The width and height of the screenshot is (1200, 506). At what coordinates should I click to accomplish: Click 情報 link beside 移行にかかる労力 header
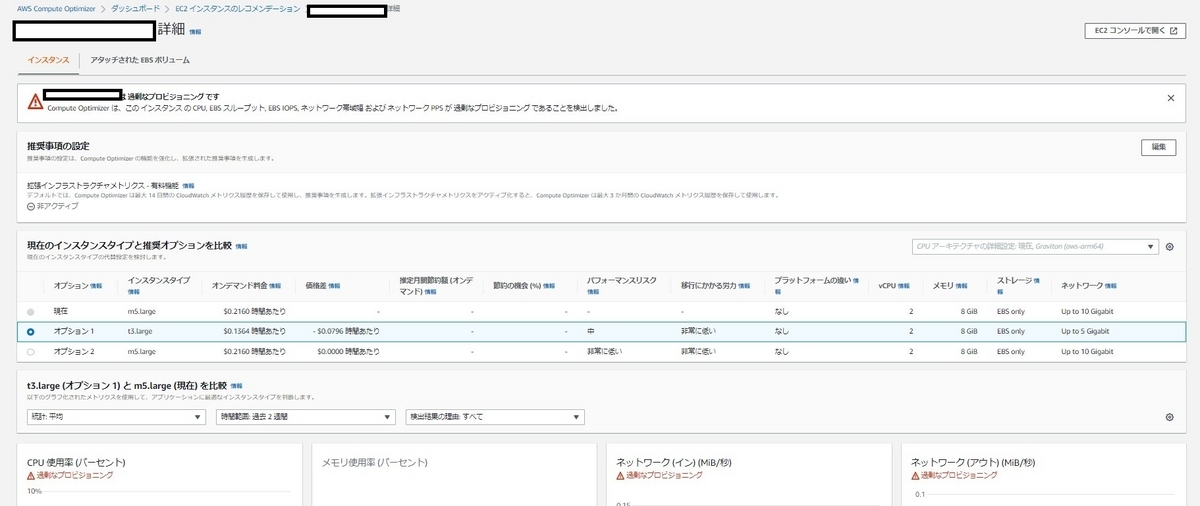745,286
